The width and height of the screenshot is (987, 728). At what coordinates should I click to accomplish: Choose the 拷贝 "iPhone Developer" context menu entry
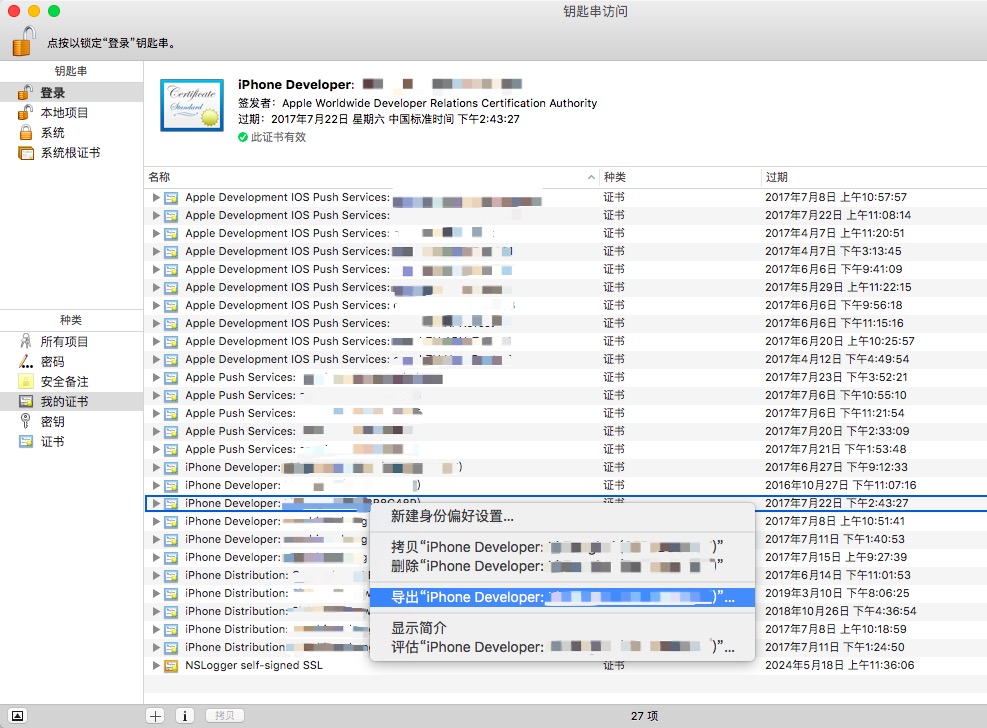(x=562, y=547)
